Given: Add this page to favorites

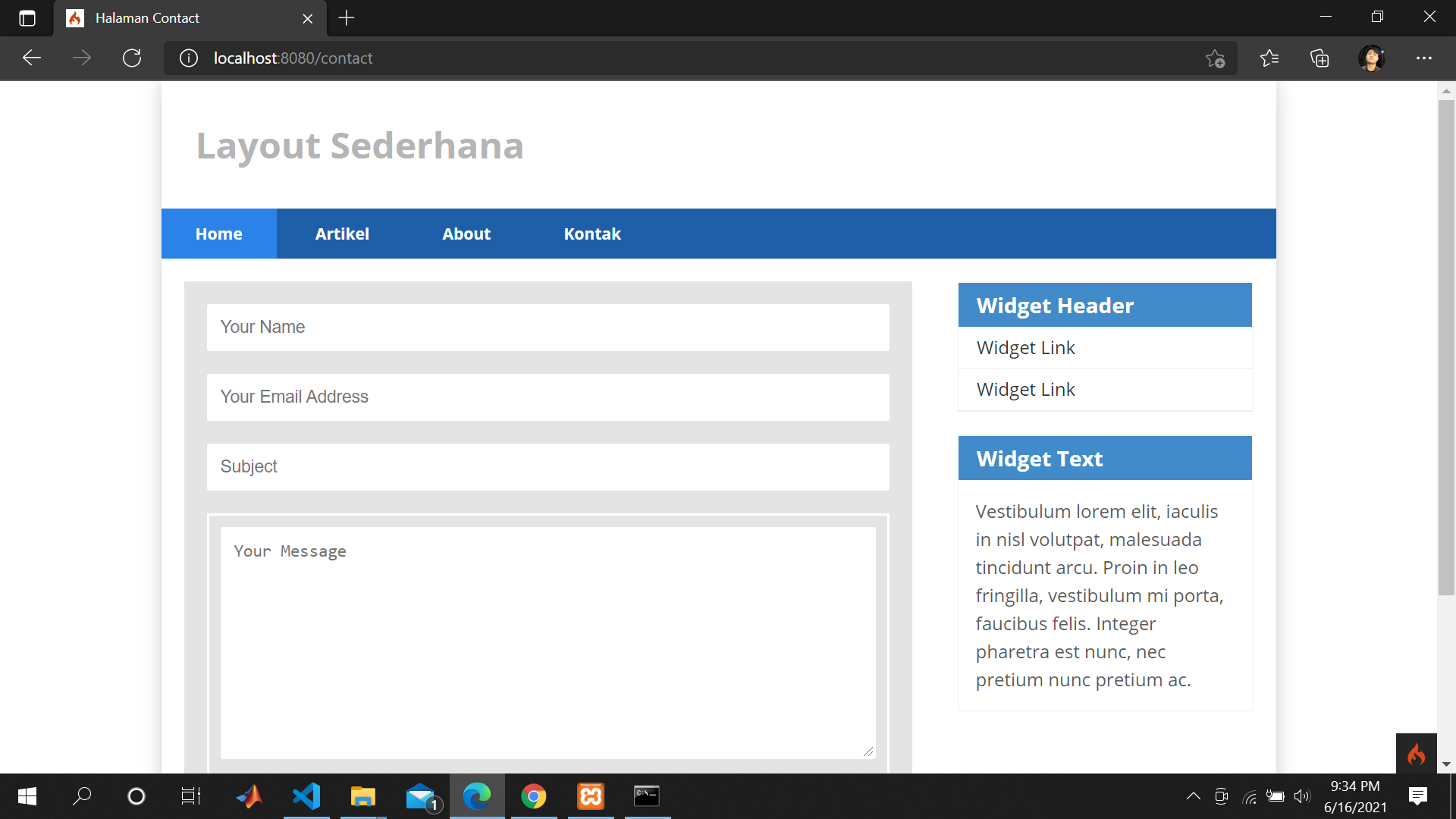Looking at the screenshot, I should [1216, 58].
